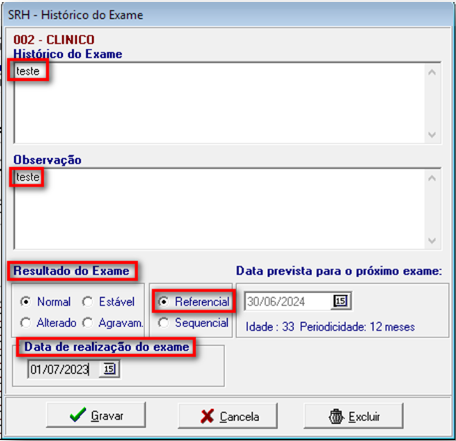Click Histórico do Exame scroll-down arrow
Image resolution: width=456 pixels, height=441 pixels.
(x=432, y=135)
